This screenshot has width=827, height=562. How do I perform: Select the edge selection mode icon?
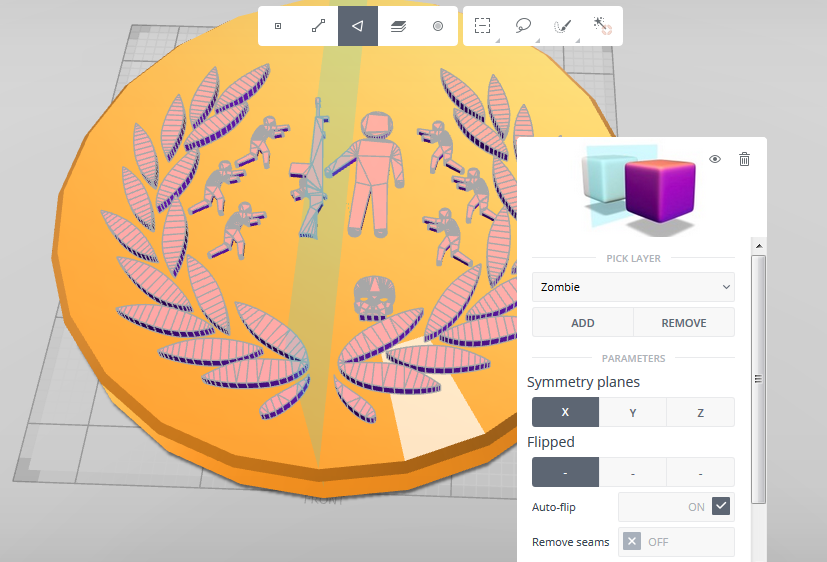pyautogui.click(x=318, y=26)
